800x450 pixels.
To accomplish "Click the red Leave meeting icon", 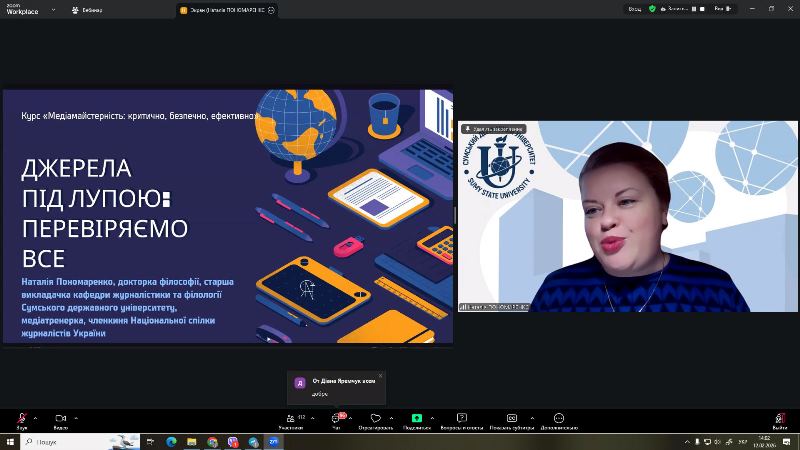I will pos(779,418).
